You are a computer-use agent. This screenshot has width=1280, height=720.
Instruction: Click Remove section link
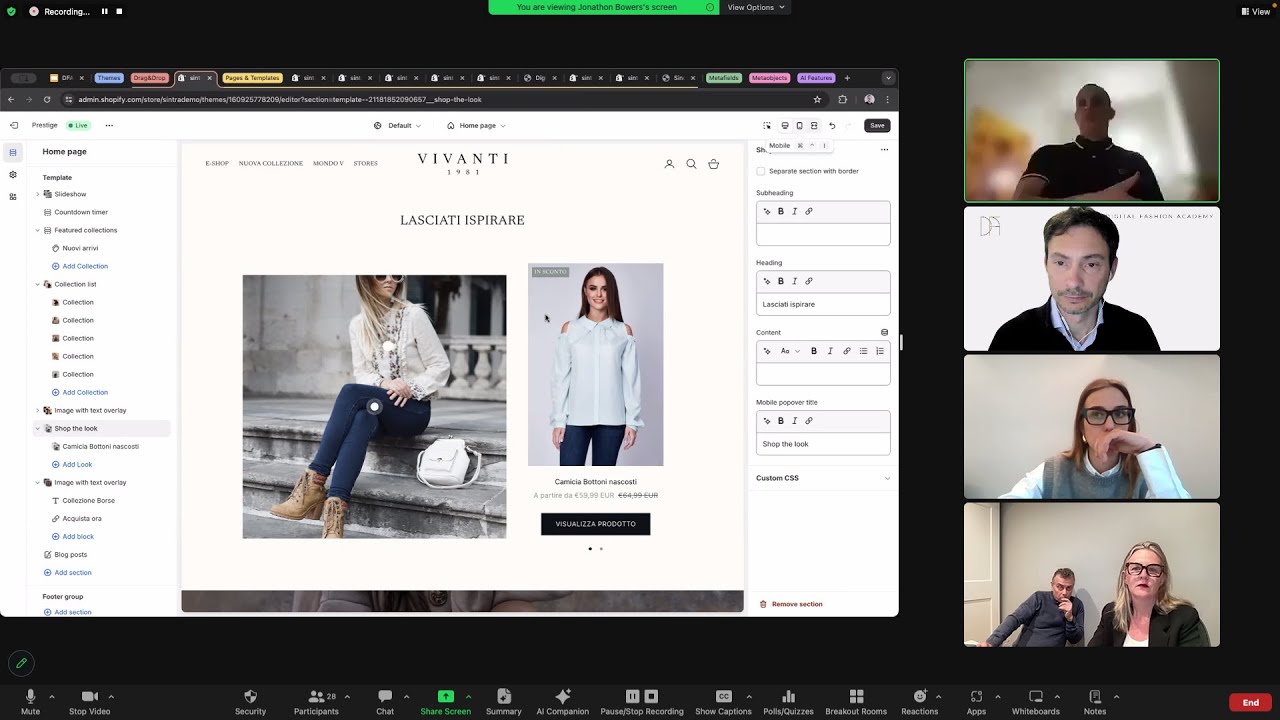pyautogui.click(x=791, y=604)
